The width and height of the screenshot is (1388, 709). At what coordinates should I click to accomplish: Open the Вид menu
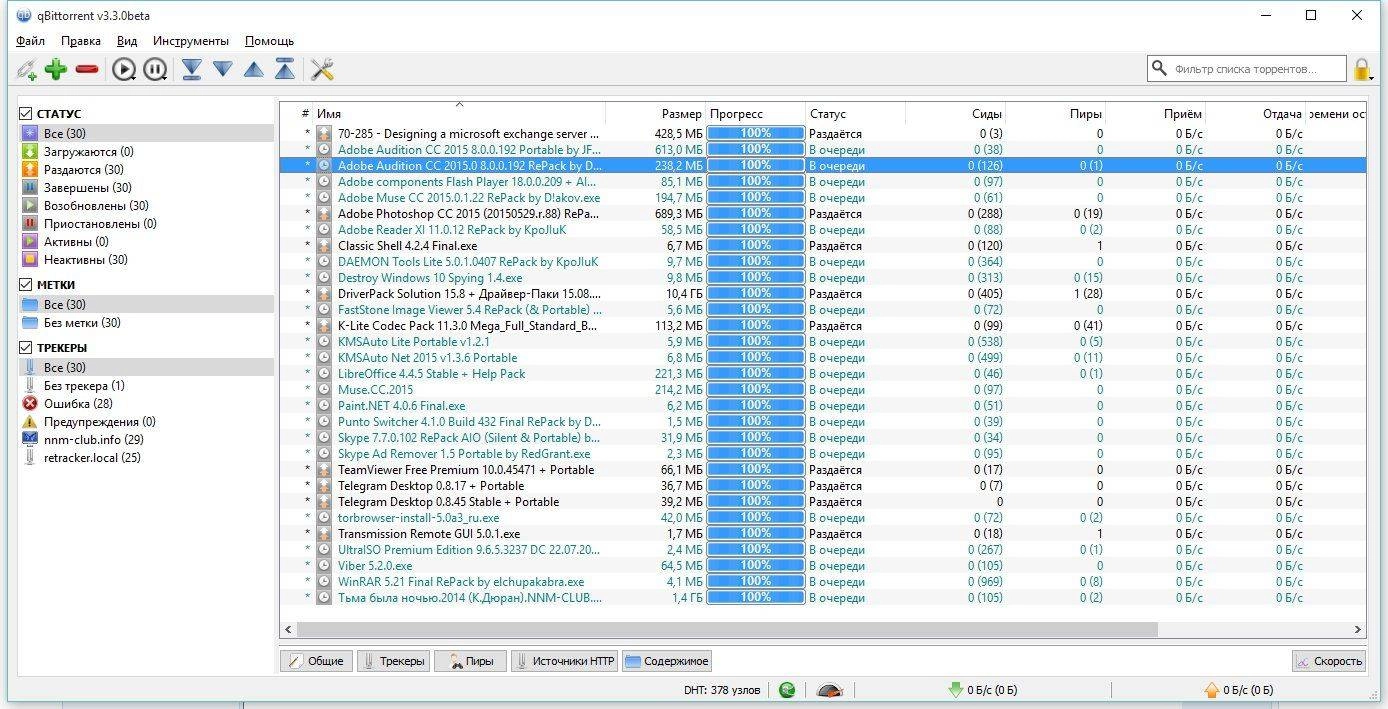127,41
